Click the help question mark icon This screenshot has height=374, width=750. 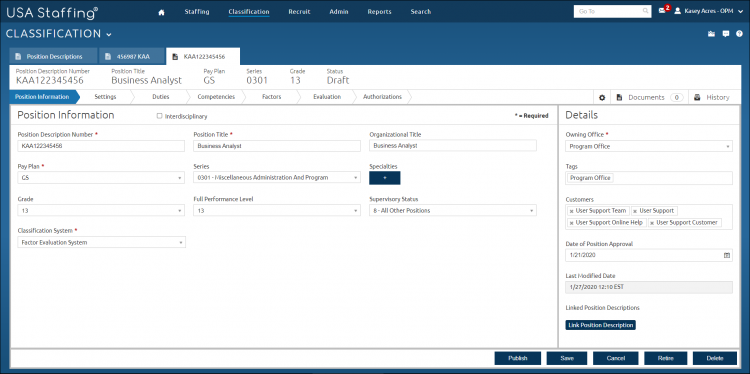click(x=739, y=34)
